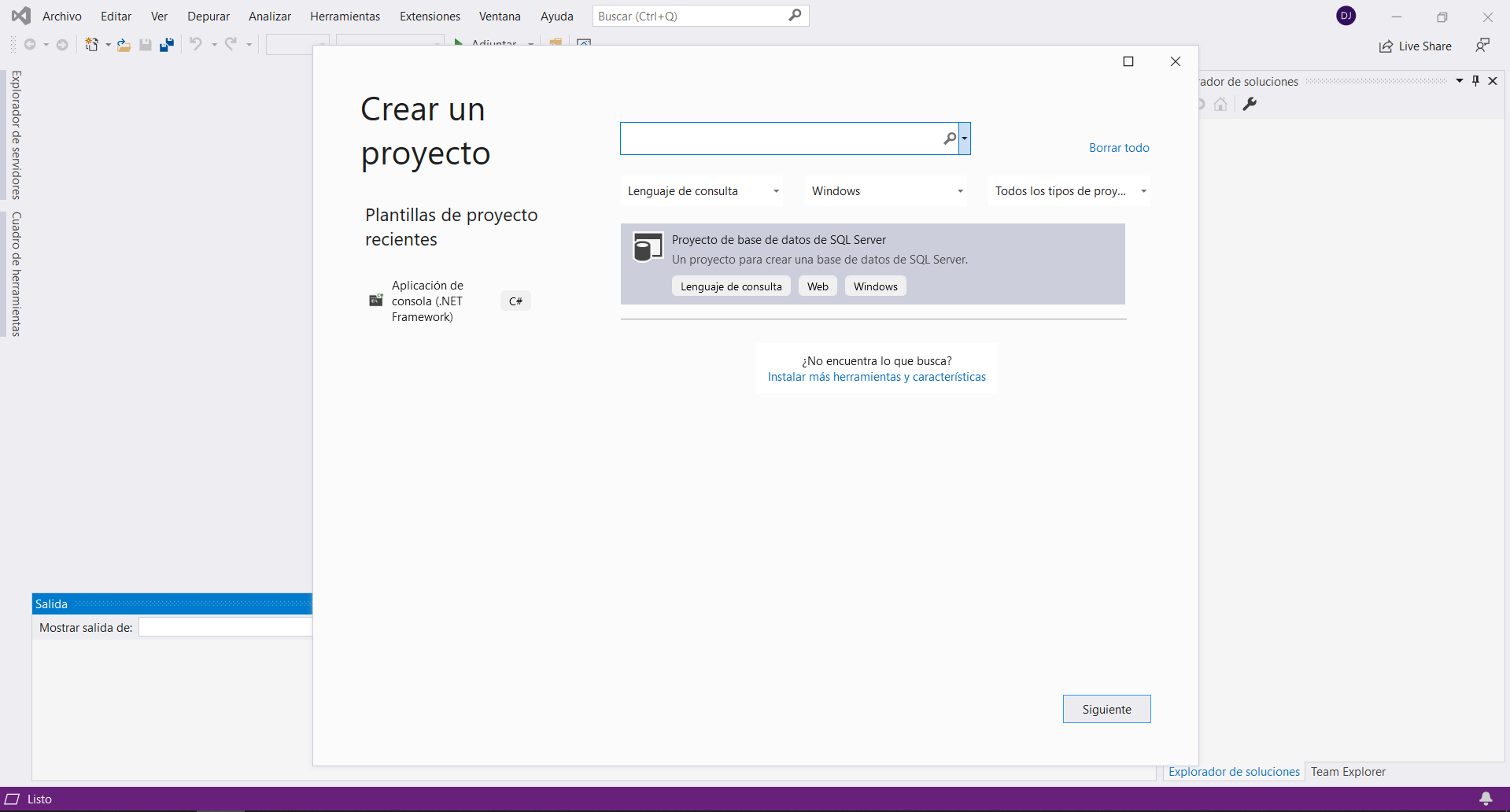This screenshot has width=1510, height=812.
Task: Click the DJ account avatar
Action: 1346,16
